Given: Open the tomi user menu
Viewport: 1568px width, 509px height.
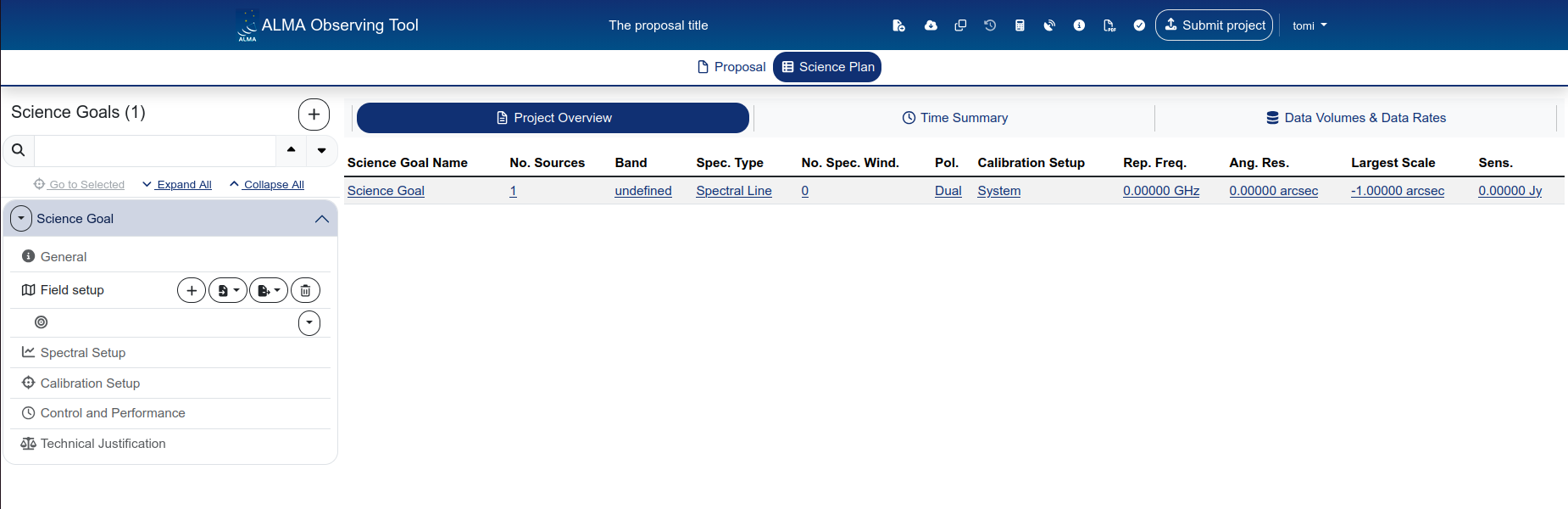Looking at the screenshot, I should [x=1309, y=25].
